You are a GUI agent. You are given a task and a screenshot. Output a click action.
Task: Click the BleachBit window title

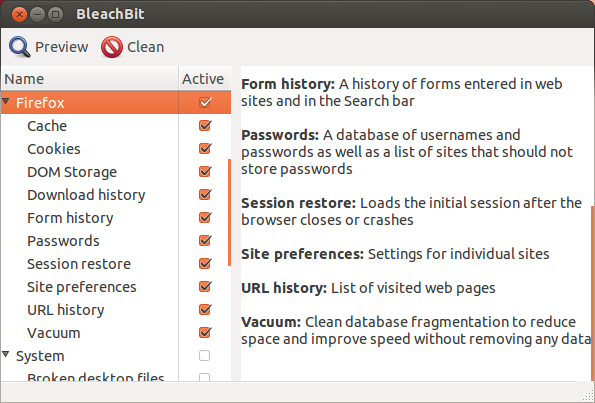click(x=110, y=14)
